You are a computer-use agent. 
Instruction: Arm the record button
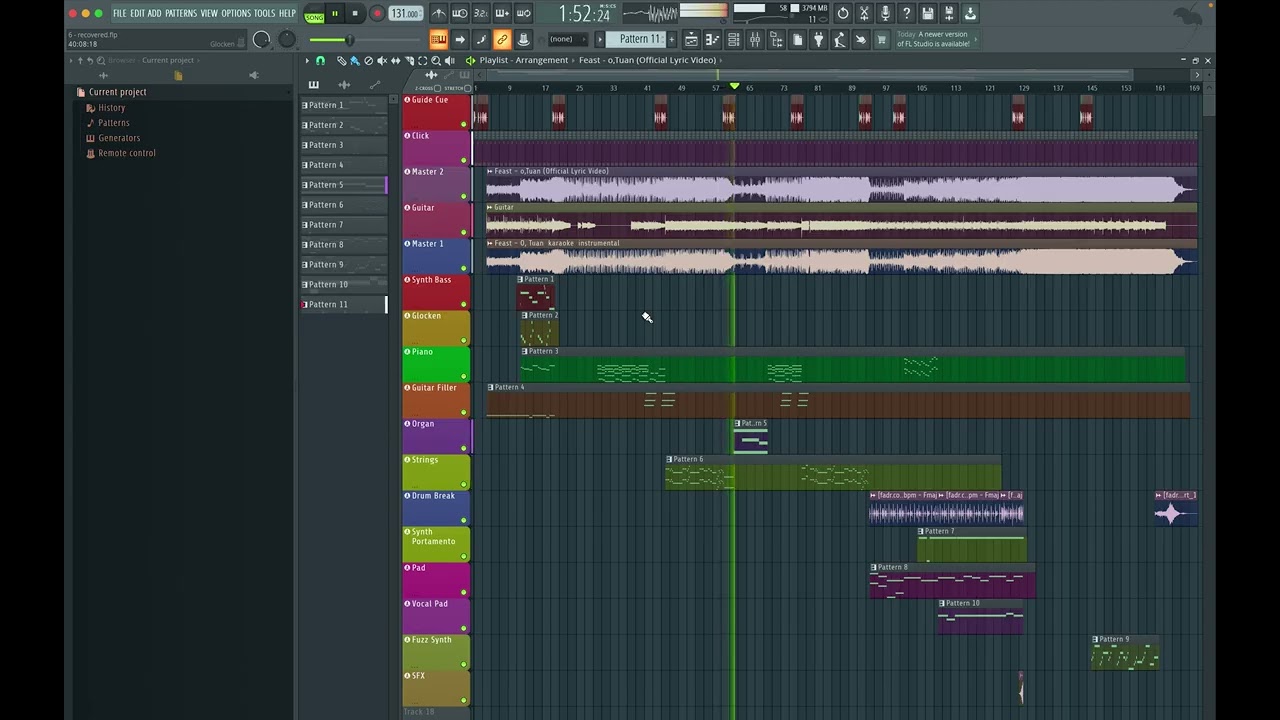pos(377,13)
